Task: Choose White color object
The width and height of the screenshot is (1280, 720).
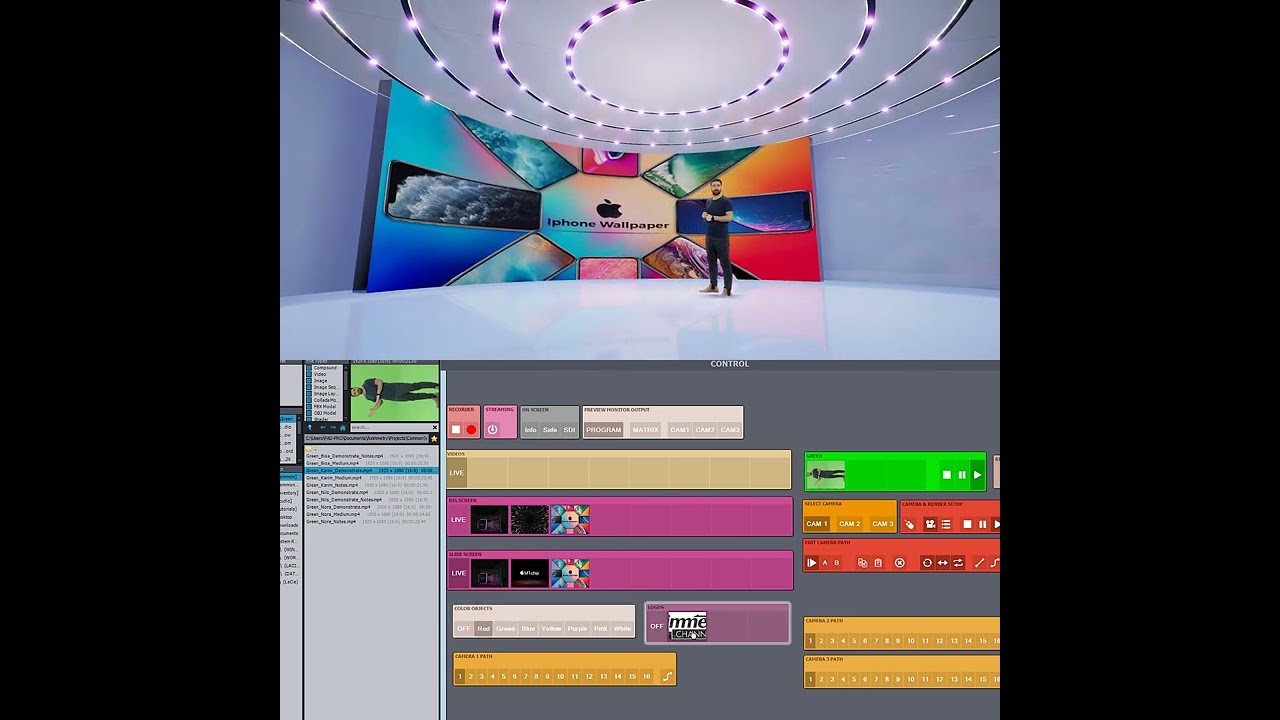Action: click(622, 629)
